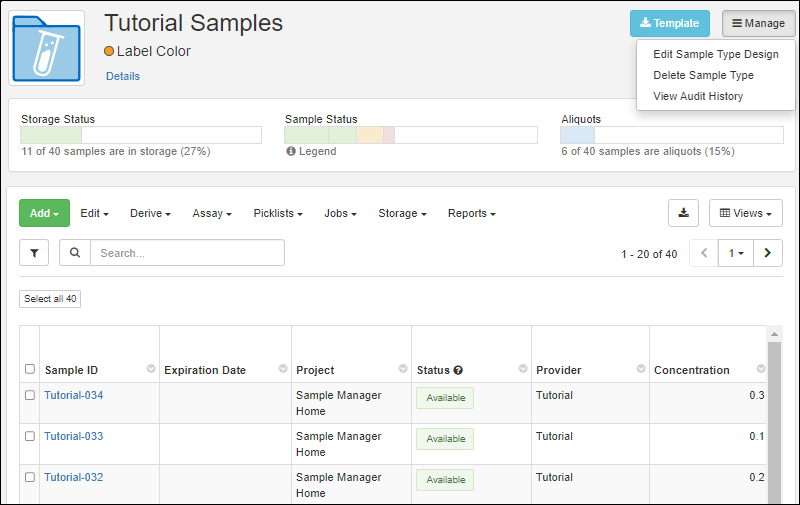
Task: Click the search magnifier icon
Action: pyautogui.click(x=75, y=253)
